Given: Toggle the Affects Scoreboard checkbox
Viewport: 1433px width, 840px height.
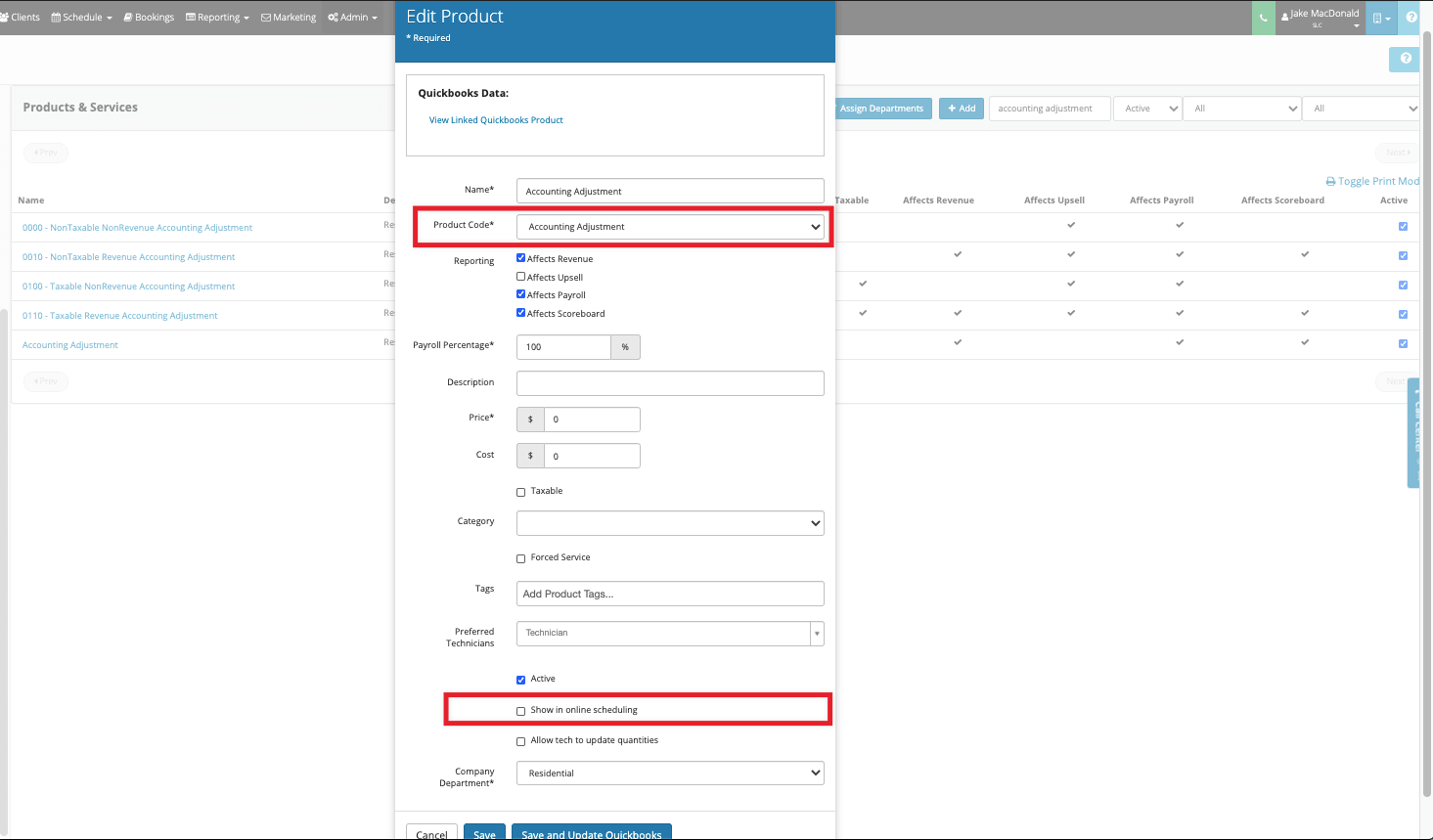Looking at the screenshot, I should click(x=520, y=313).
